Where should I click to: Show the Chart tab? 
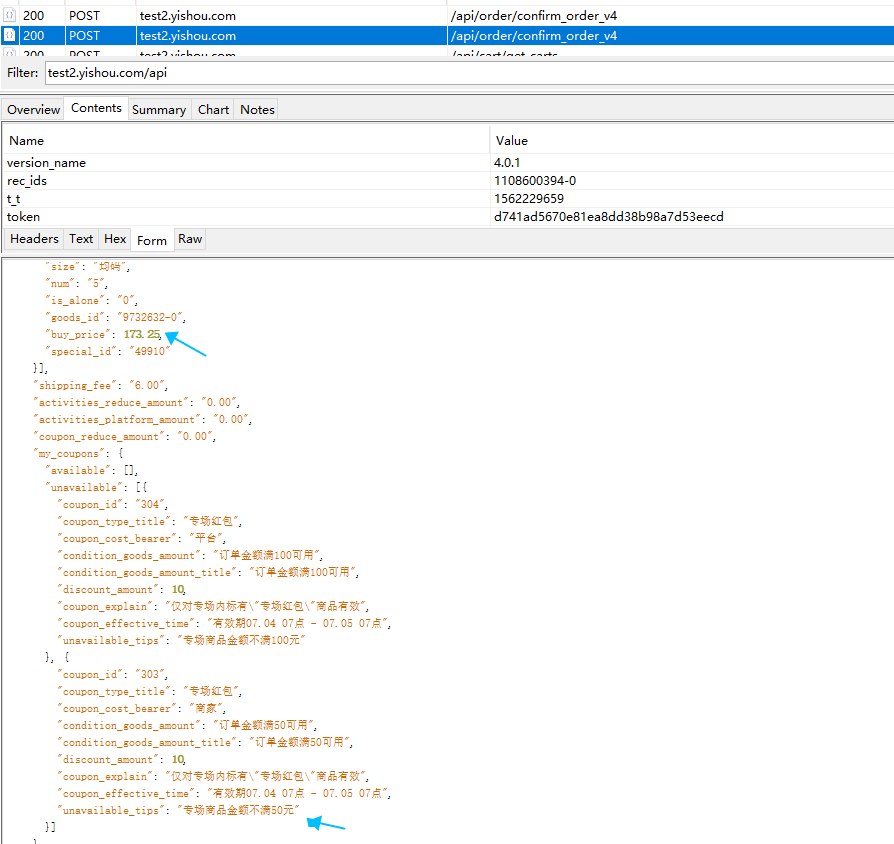[x=213, y=109]
